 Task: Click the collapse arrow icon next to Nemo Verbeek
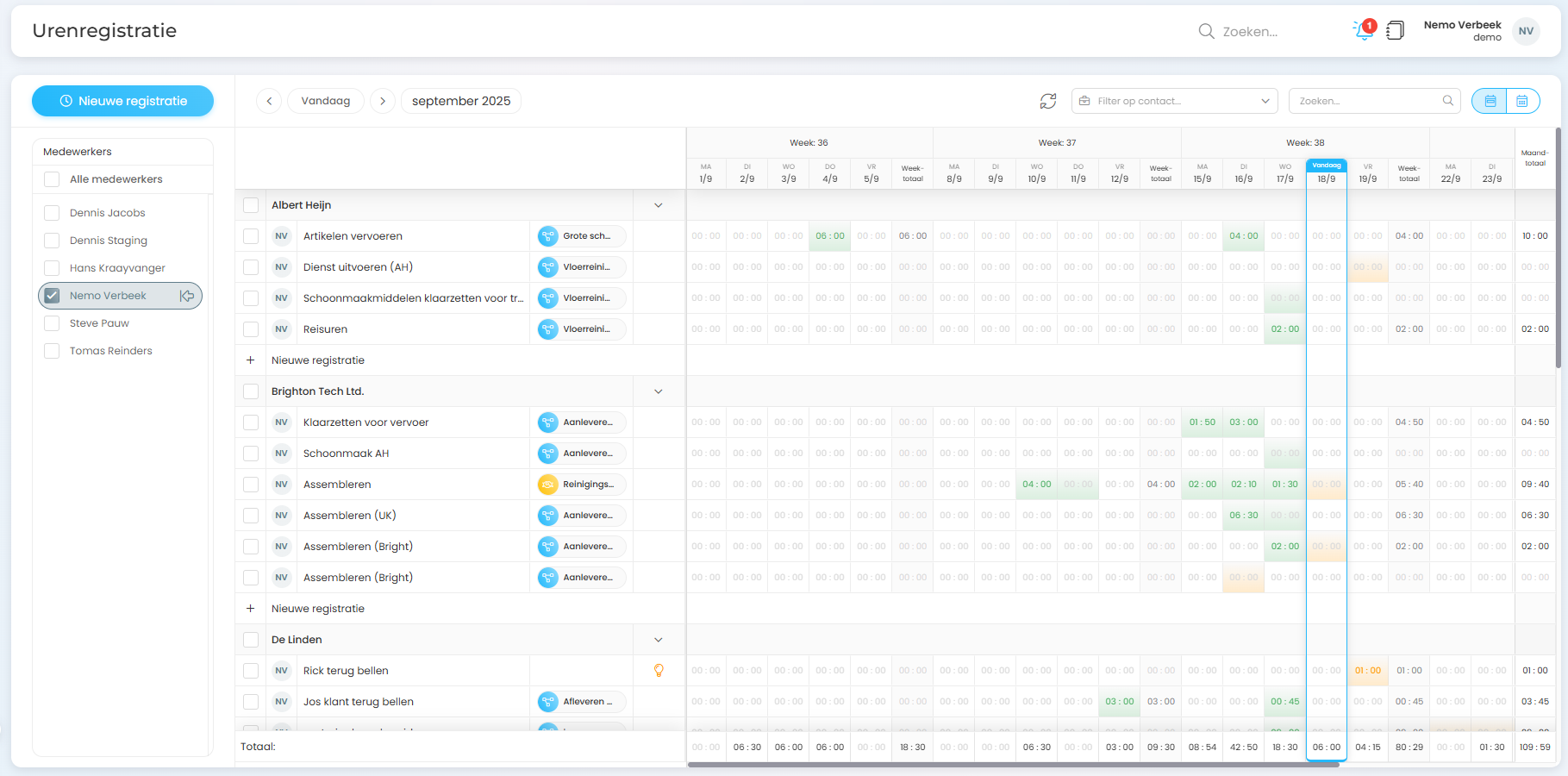tap(187, 296)
